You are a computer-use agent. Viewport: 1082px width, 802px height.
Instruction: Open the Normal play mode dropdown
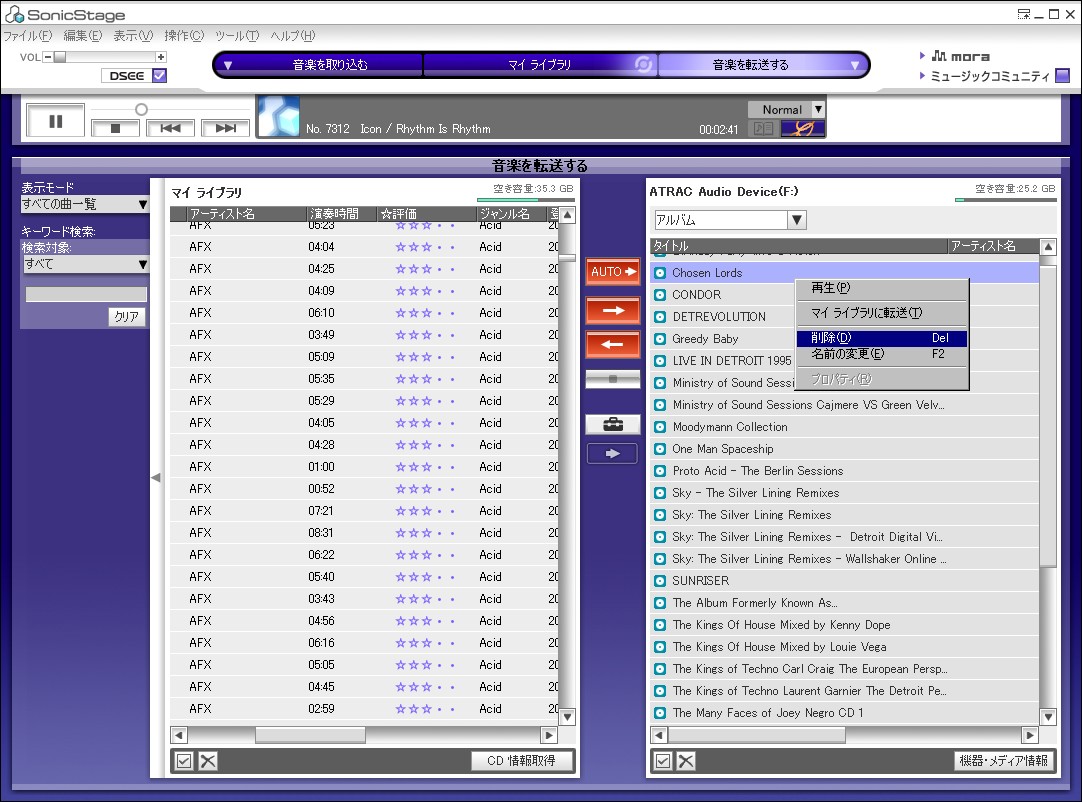click(818, 109)
